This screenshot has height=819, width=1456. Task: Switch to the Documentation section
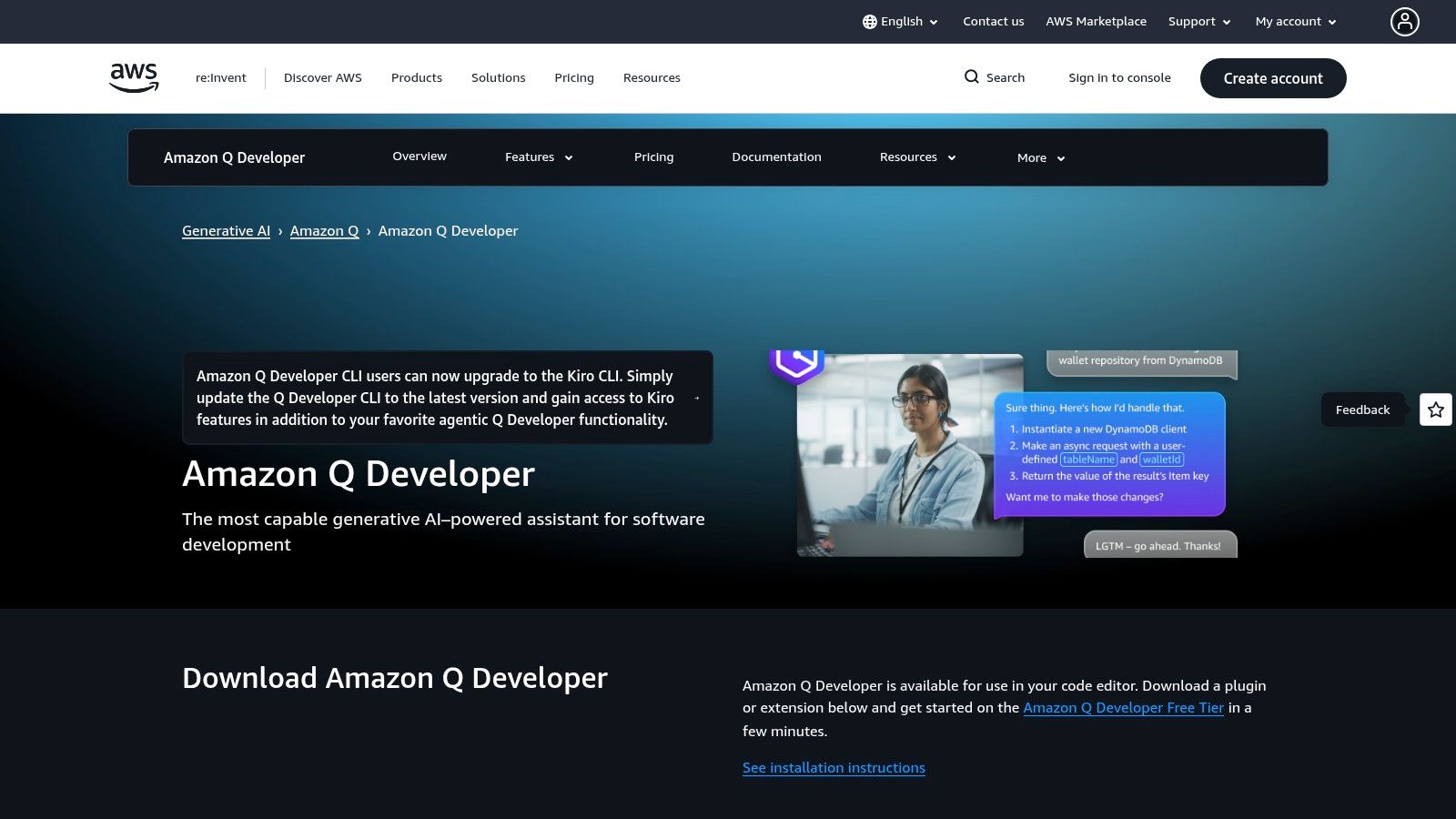point(776,157)
